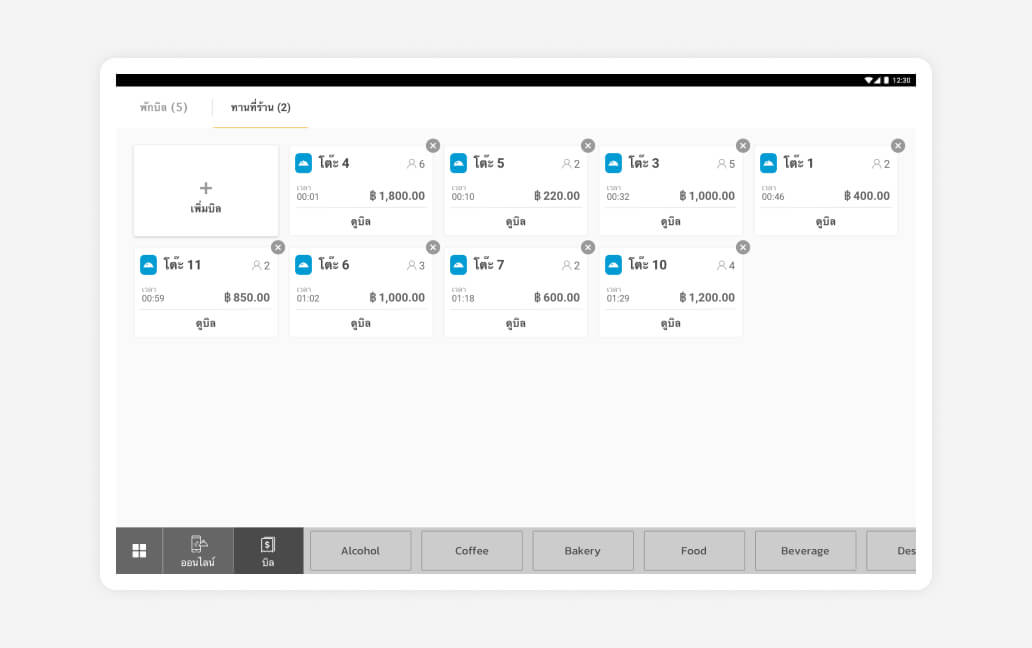Choose the Alcohol category button
1032x648 pixels.
click(360, 551)
